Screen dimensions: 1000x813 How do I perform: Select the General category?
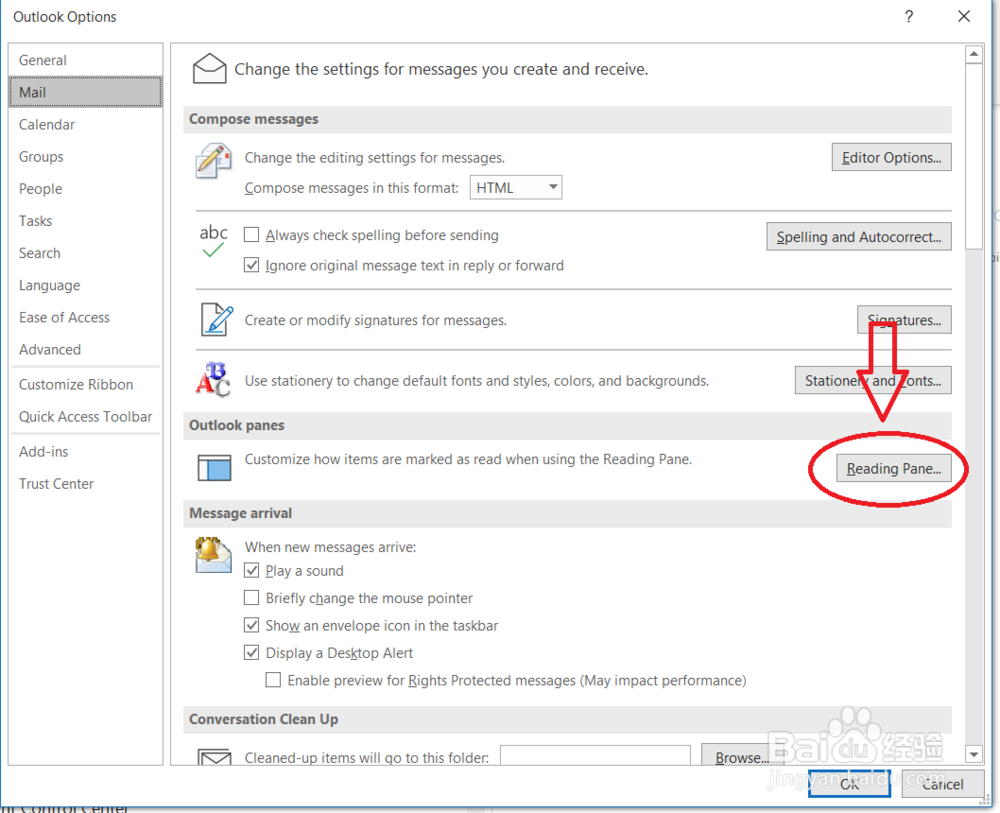(x=85, y=60)
